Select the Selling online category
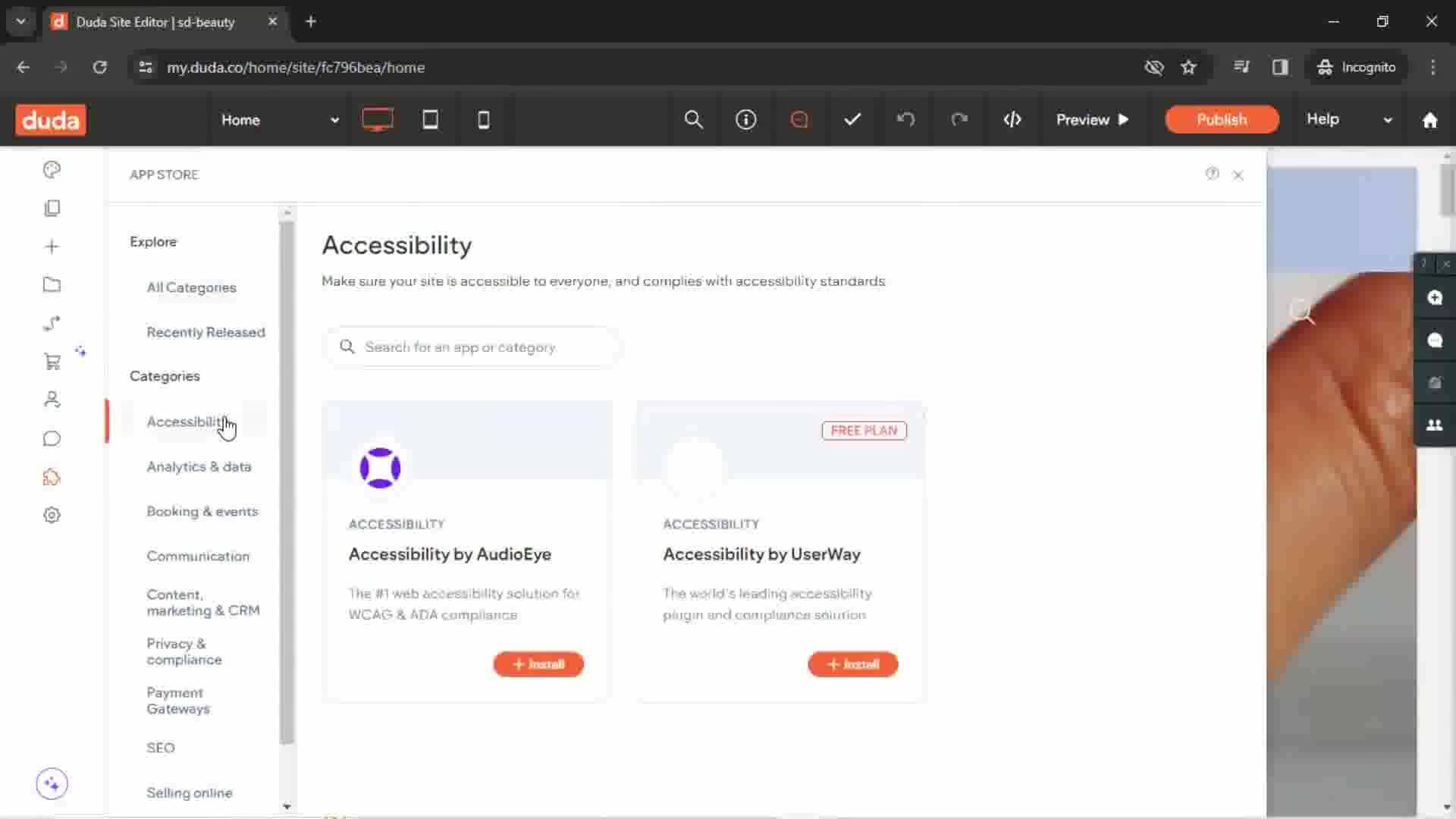The width and height of the screenshot is (1456, 819). pos(189,792)
